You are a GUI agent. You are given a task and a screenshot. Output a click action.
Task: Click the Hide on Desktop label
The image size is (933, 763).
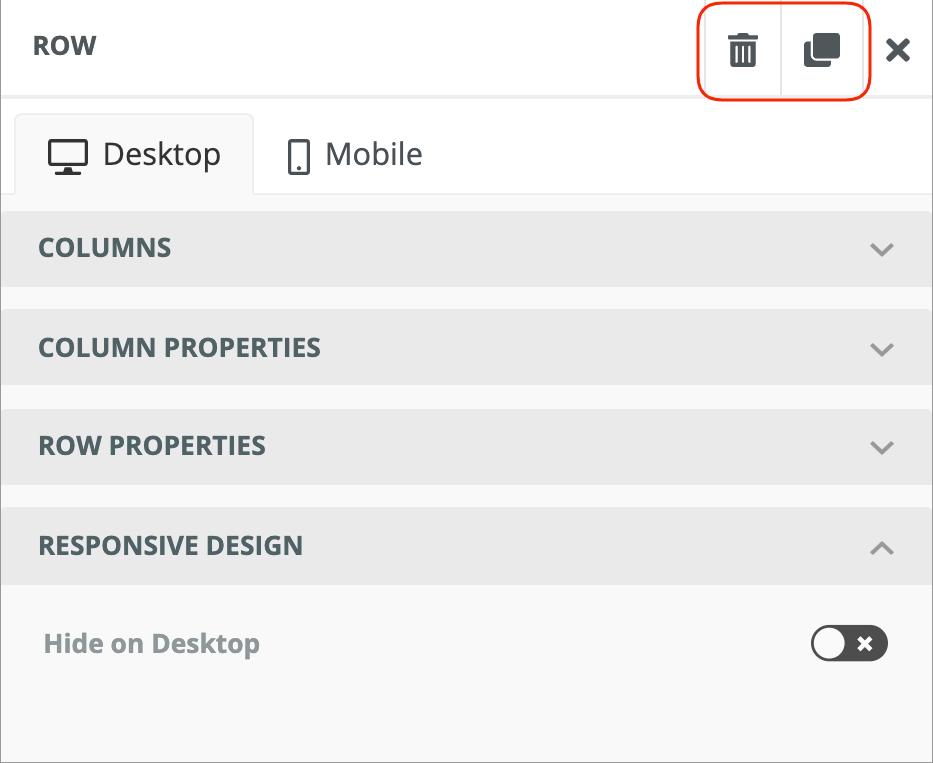pos(152,644)
